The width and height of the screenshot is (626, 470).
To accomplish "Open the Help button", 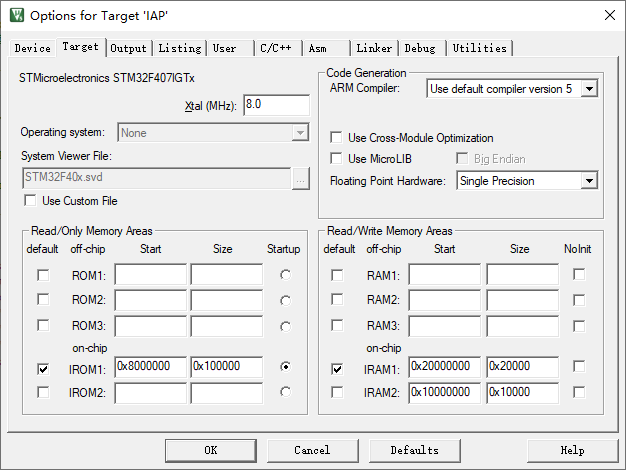I will 573,450.
